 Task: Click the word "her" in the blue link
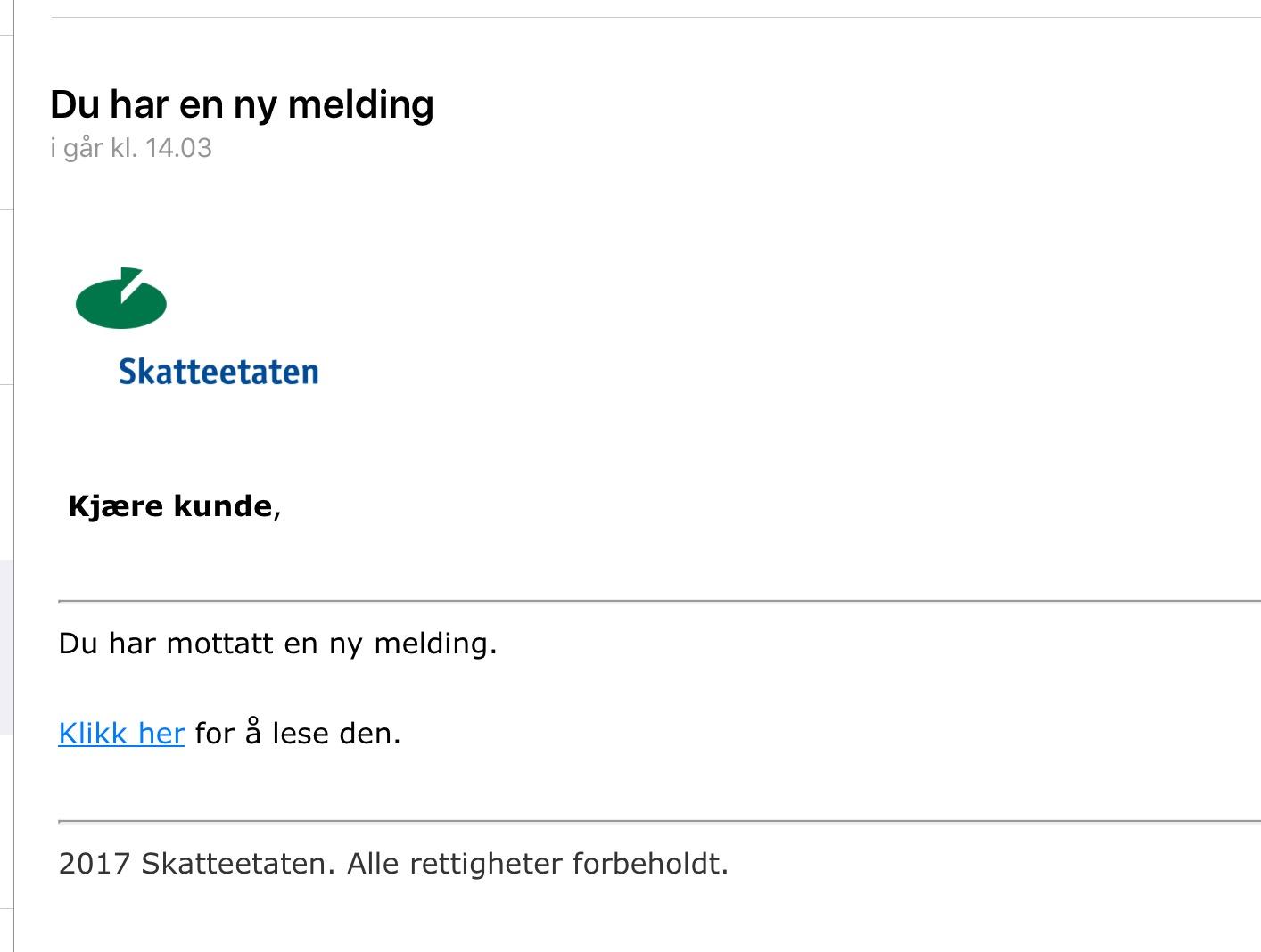[x=161, y=734]
